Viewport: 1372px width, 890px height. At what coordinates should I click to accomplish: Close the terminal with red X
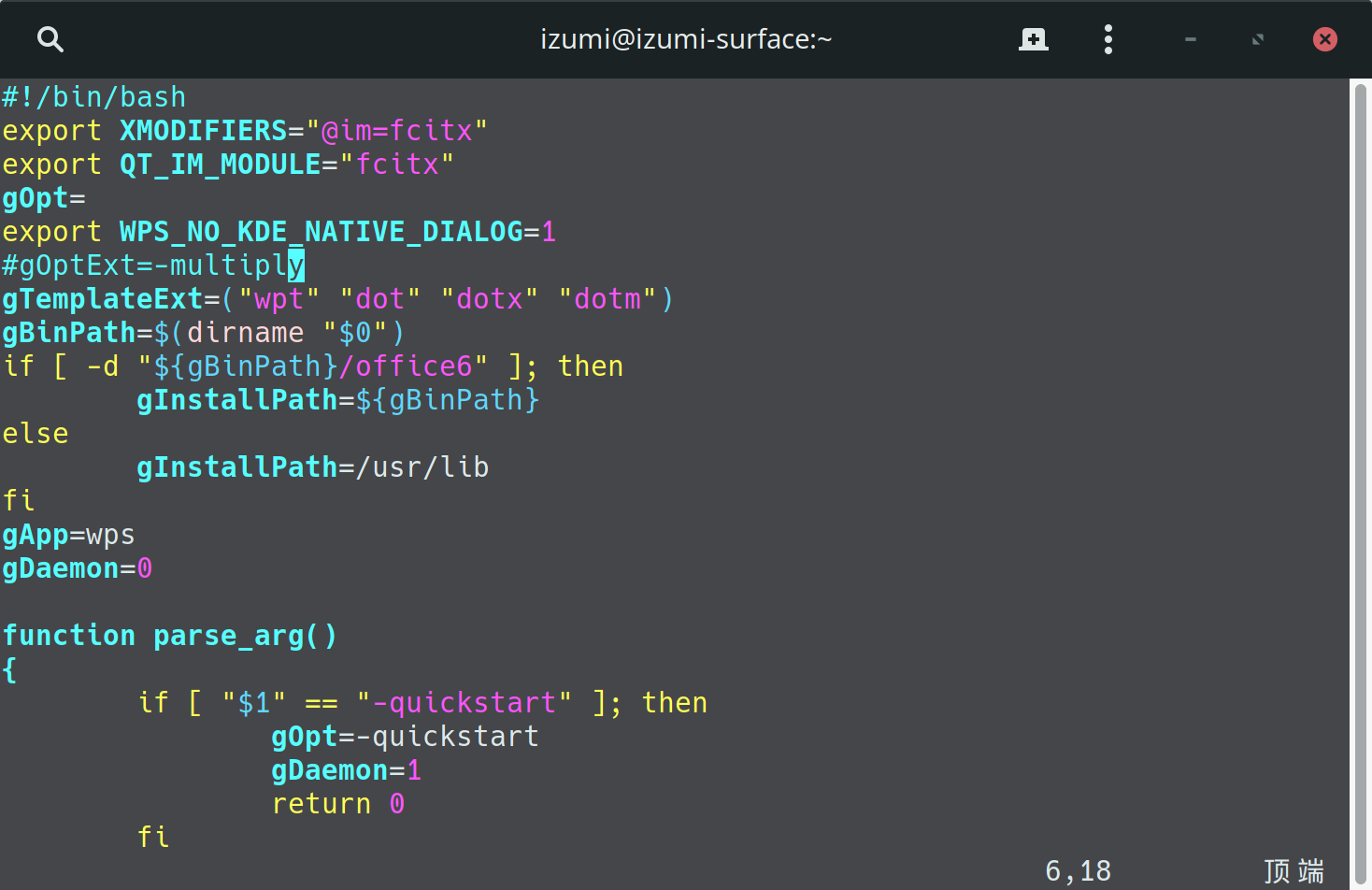[x=1324, y=39]
